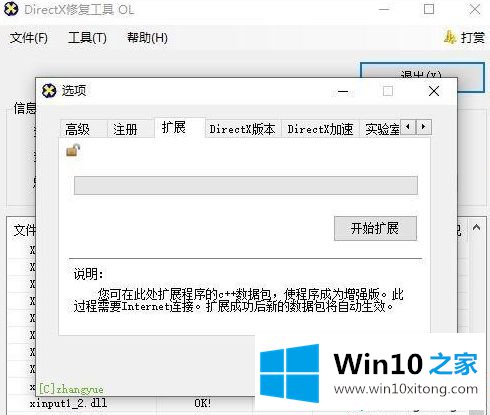Viewport: 490px width, 415px height.
Task: Switch to the 高级 tab
Action: tap(78, 129)
